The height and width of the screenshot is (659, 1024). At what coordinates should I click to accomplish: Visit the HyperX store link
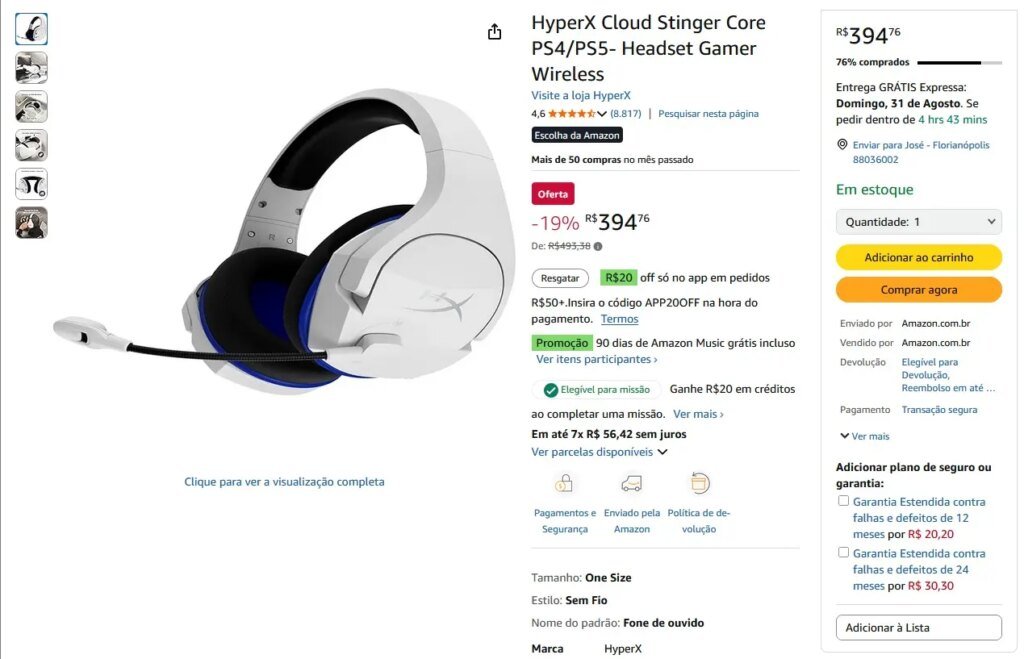(x=581, y=95)
